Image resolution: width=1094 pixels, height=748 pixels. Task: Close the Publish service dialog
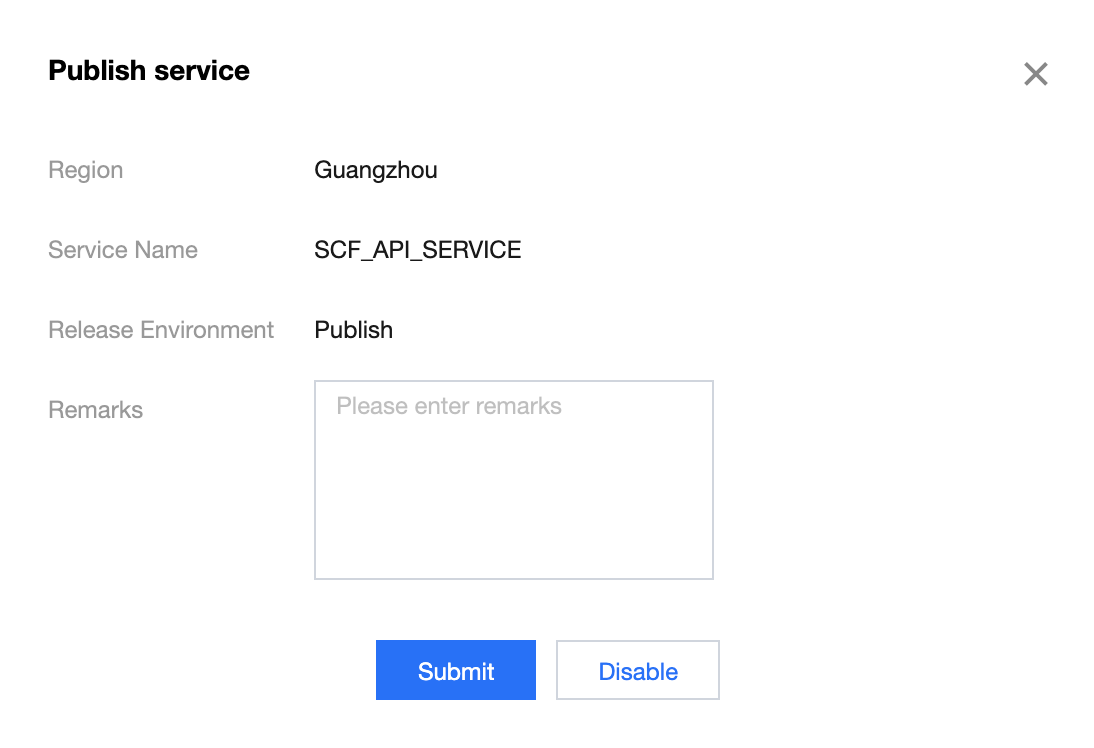1035,74
